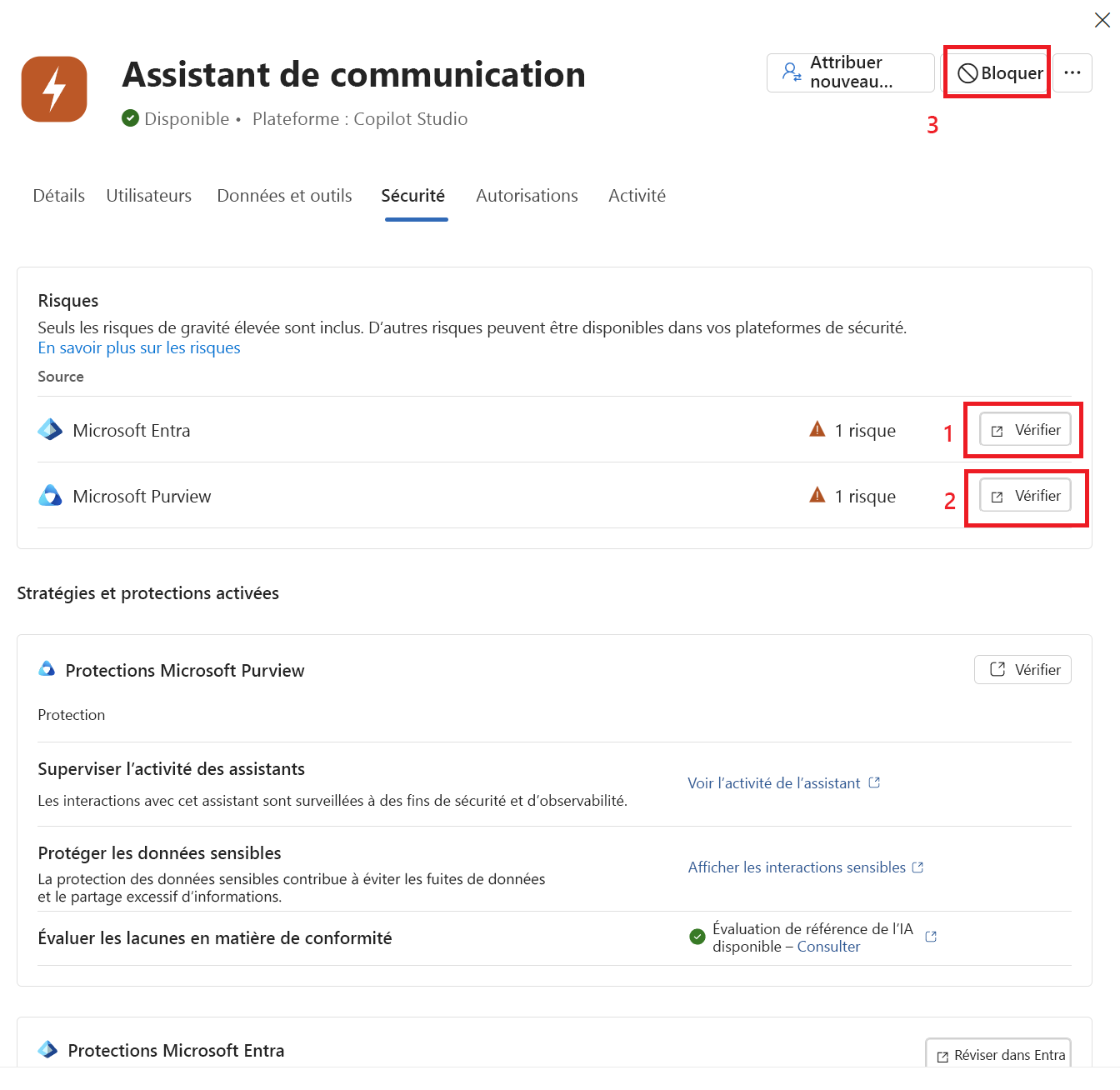Go to the Données et outils tab

pos(285,196)
